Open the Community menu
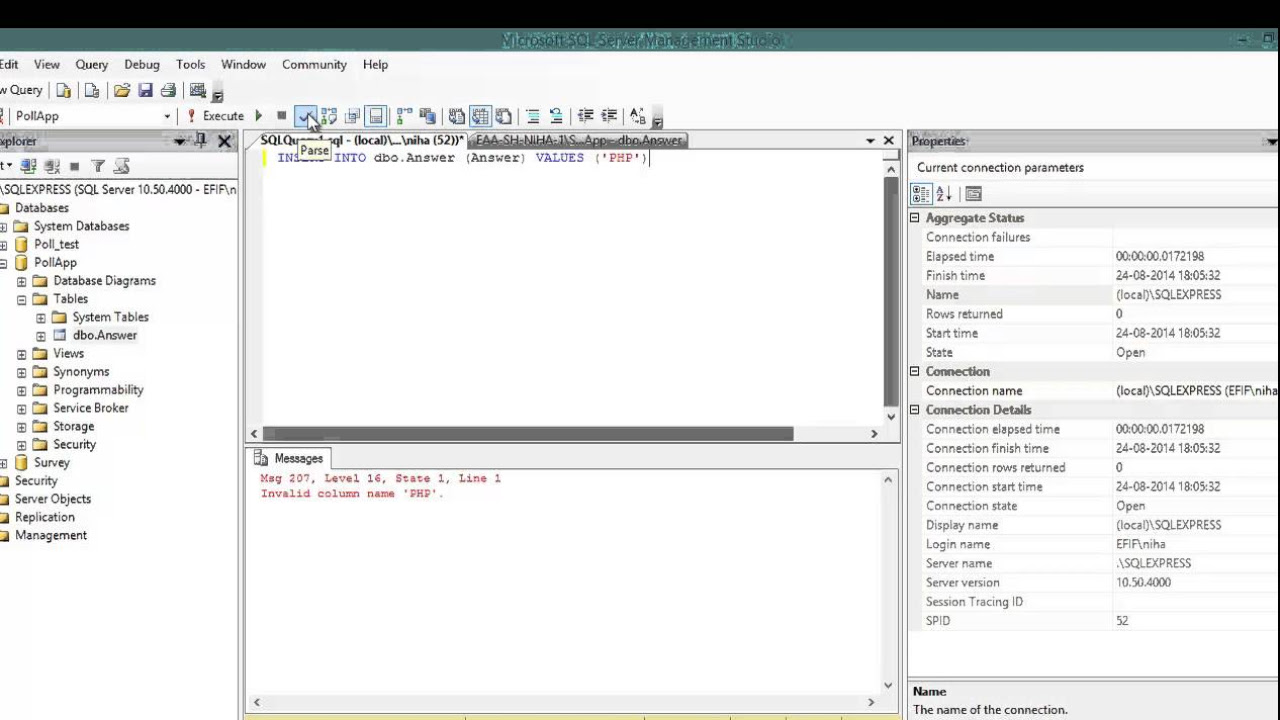Image resolution: width=1280 pixels, height=720 pixels. tap(314, 64)
